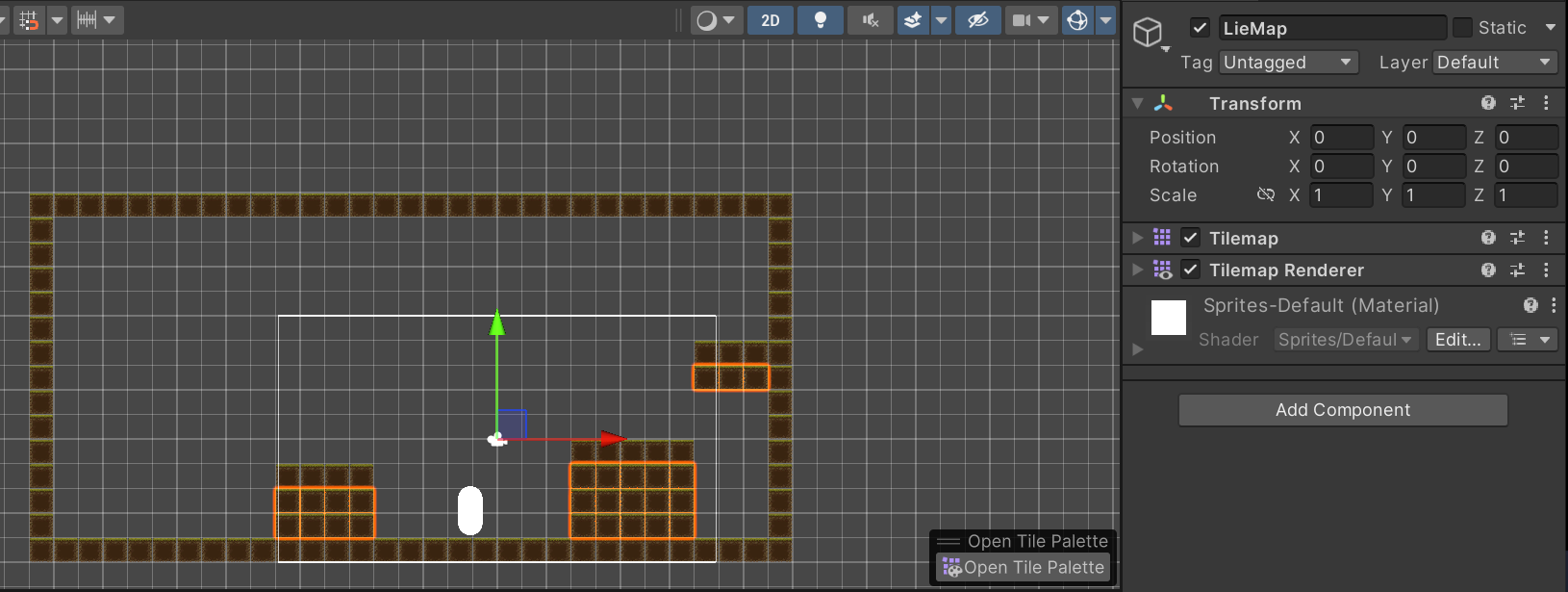Toggle scene effects layers icon
This screenshot has width=1568, height=592.
point(913,20)
